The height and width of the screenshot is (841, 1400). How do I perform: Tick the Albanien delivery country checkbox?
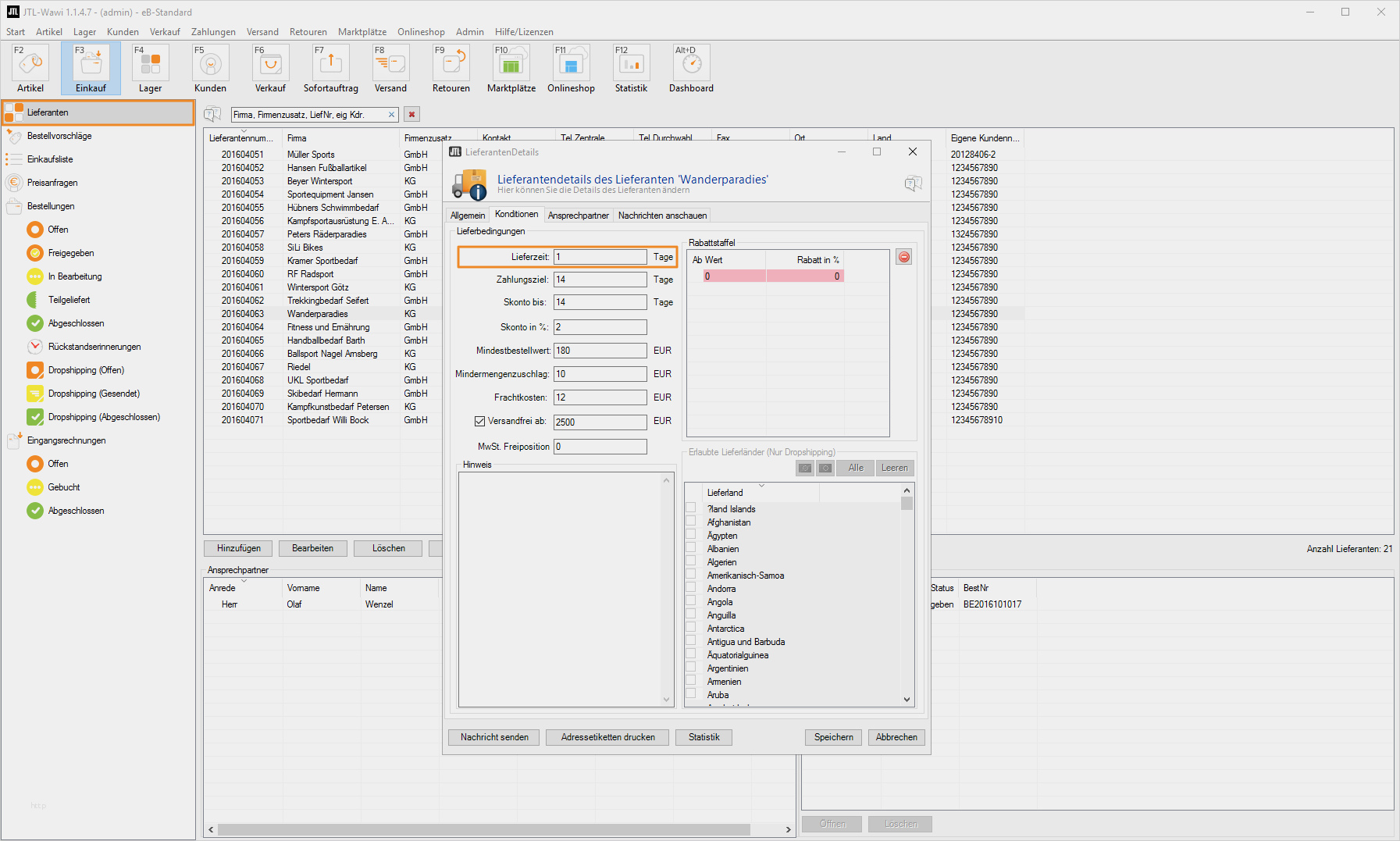tap(691, 548)
